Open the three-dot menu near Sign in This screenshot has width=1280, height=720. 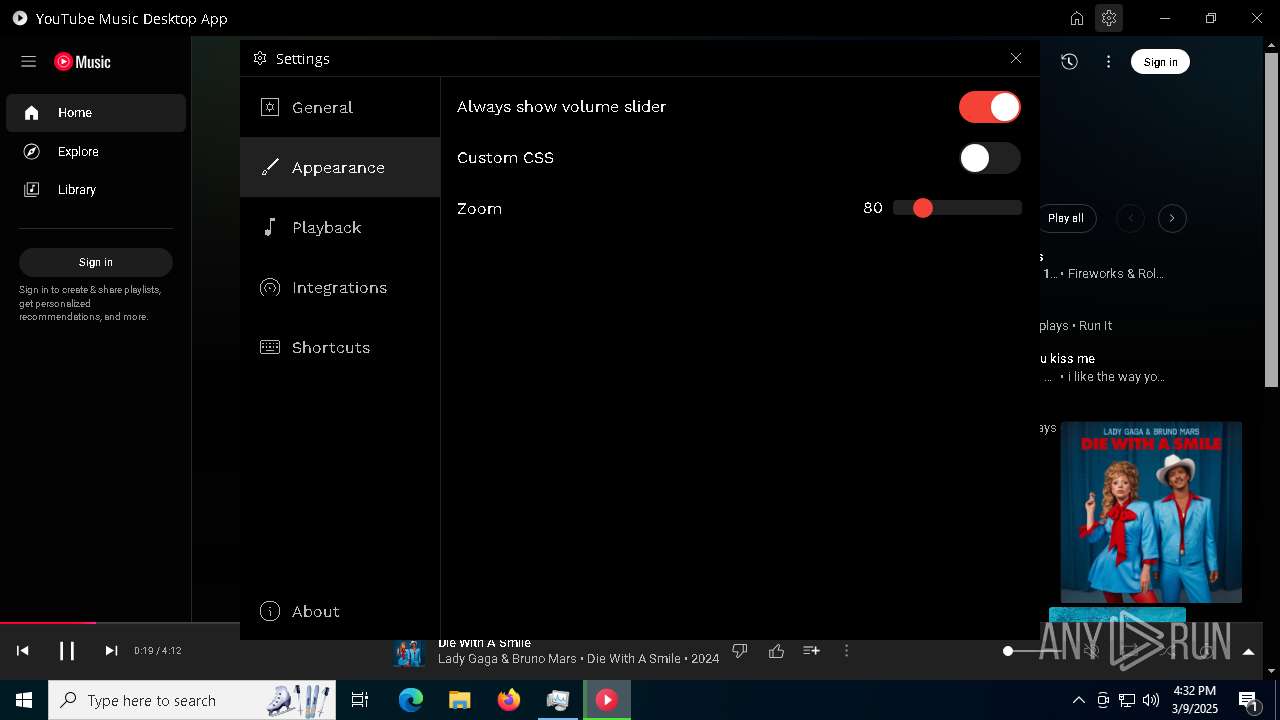[1108, 62]
